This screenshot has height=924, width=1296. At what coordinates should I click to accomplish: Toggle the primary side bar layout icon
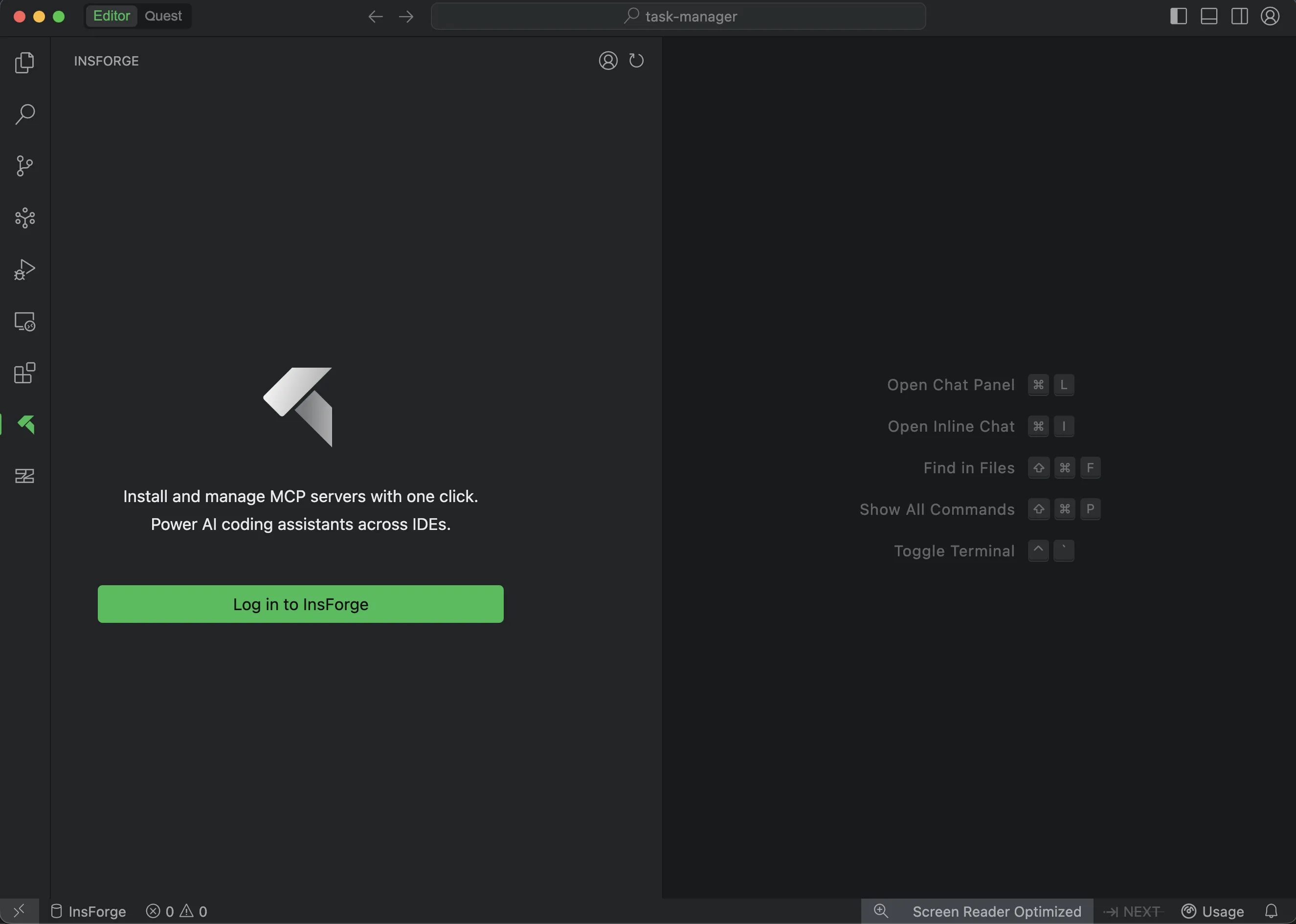tap(1178, 16)
